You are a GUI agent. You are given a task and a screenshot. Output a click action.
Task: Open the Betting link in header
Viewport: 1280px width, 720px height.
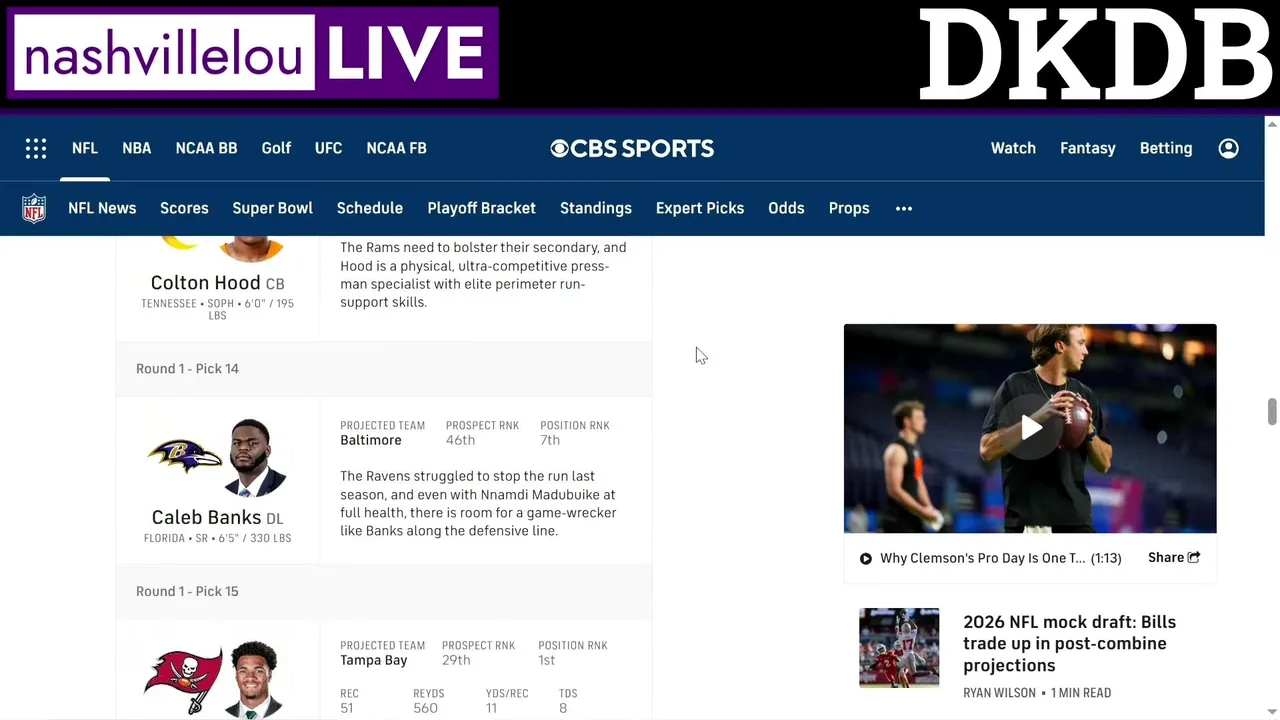pos(1166,148)
